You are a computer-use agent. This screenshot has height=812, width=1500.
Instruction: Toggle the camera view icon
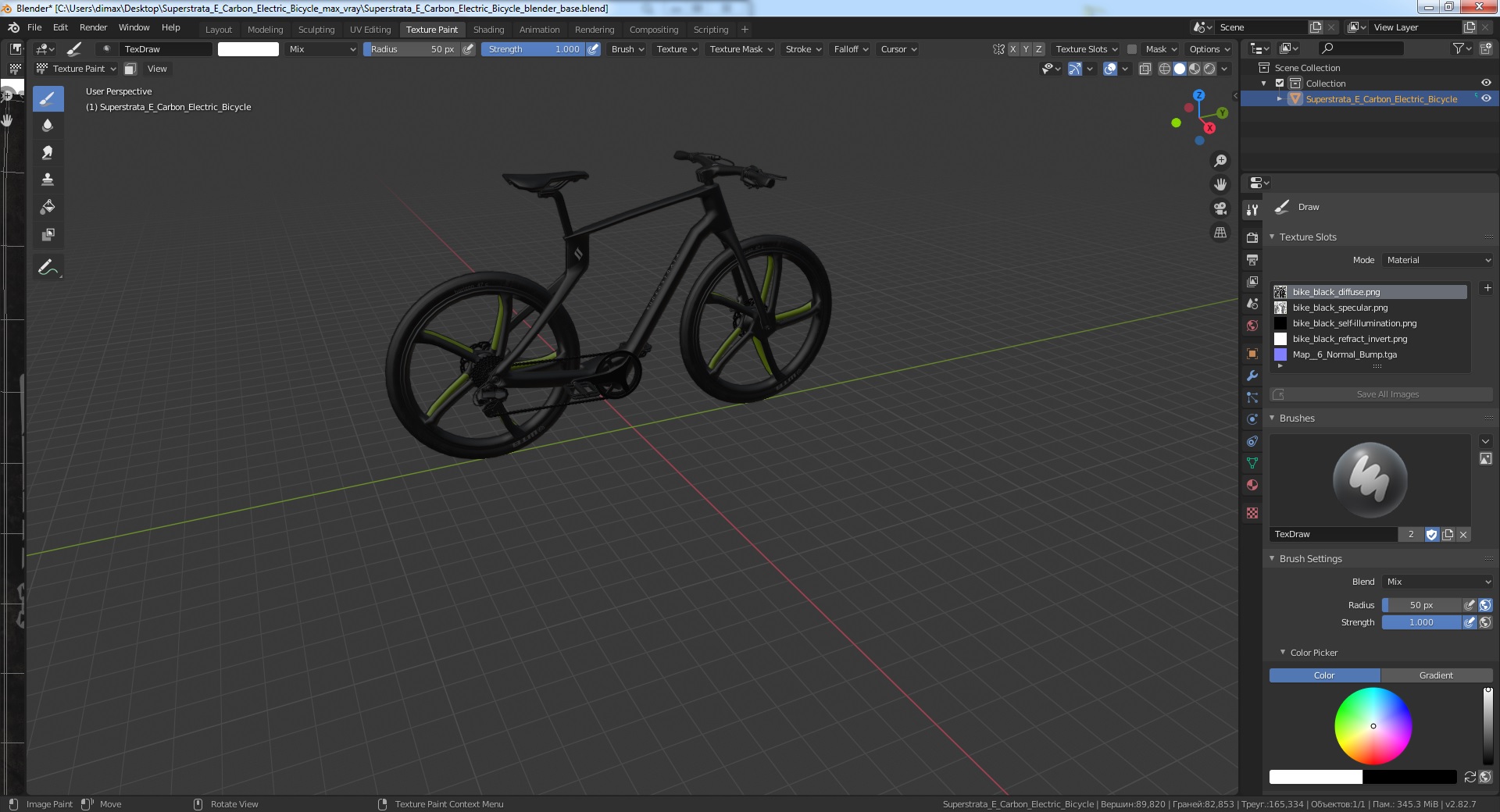(x=1220, y=208)
